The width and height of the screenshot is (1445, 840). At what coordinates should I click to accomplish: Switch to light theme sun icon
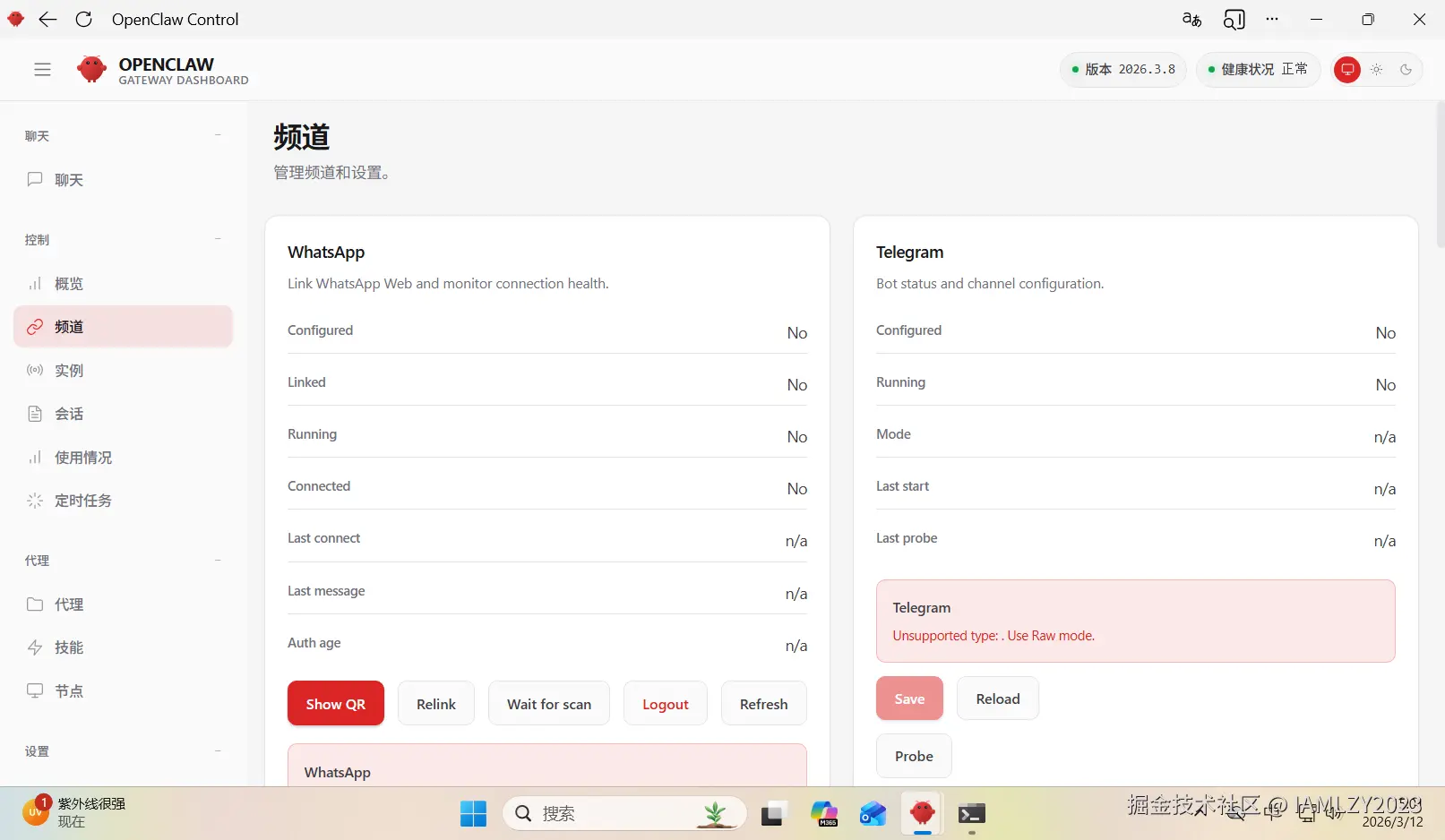click(x=1377, y=70)
